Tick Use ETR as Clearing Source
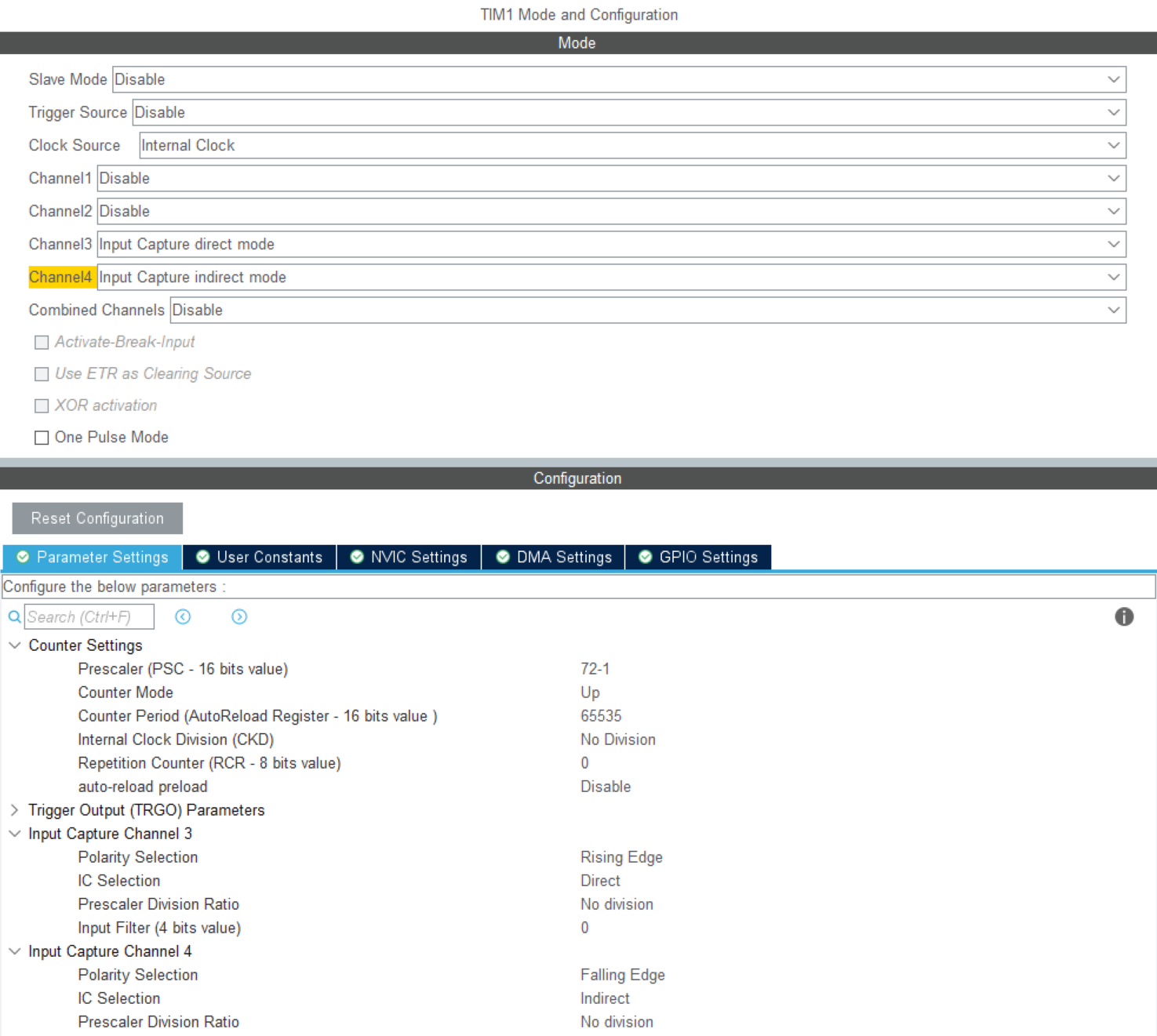The image size is (1157, 1036). pos(42,374)
